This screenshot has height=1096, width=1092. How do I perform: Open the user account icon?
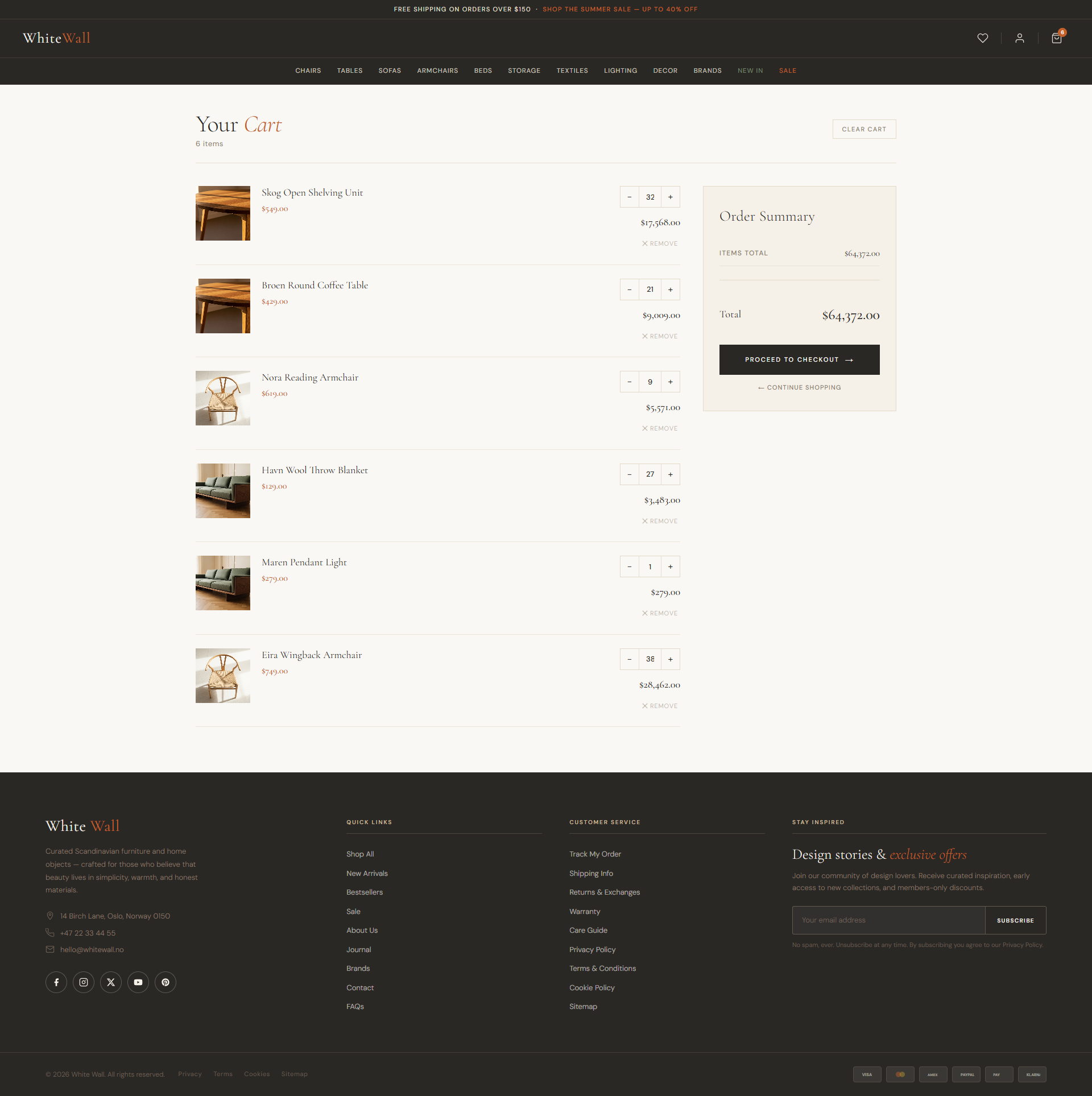pyautogui.click(x=1020, y=38)
